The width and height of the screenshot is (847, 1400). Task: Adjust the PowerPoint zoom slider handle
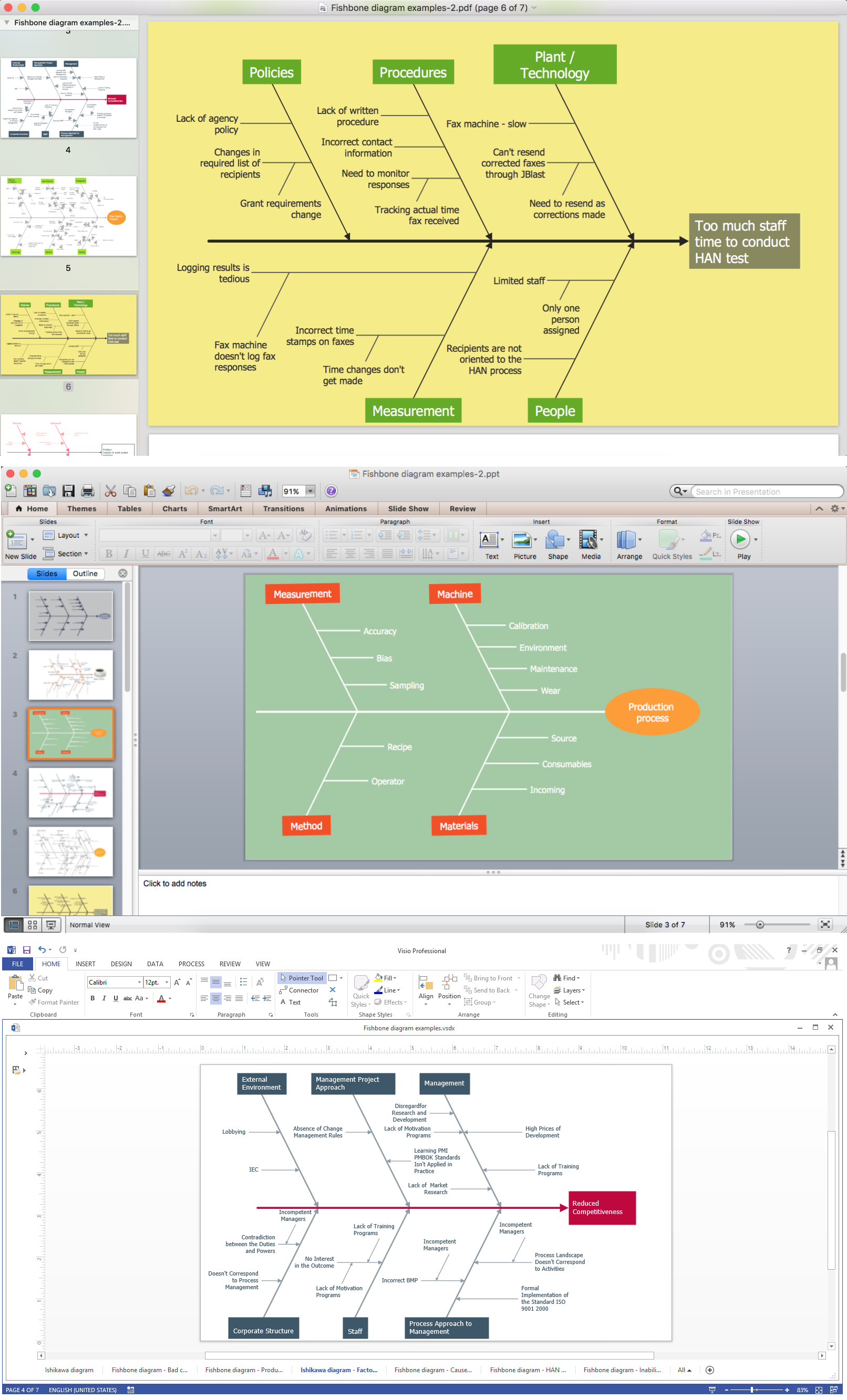click(x=760, y=924)
